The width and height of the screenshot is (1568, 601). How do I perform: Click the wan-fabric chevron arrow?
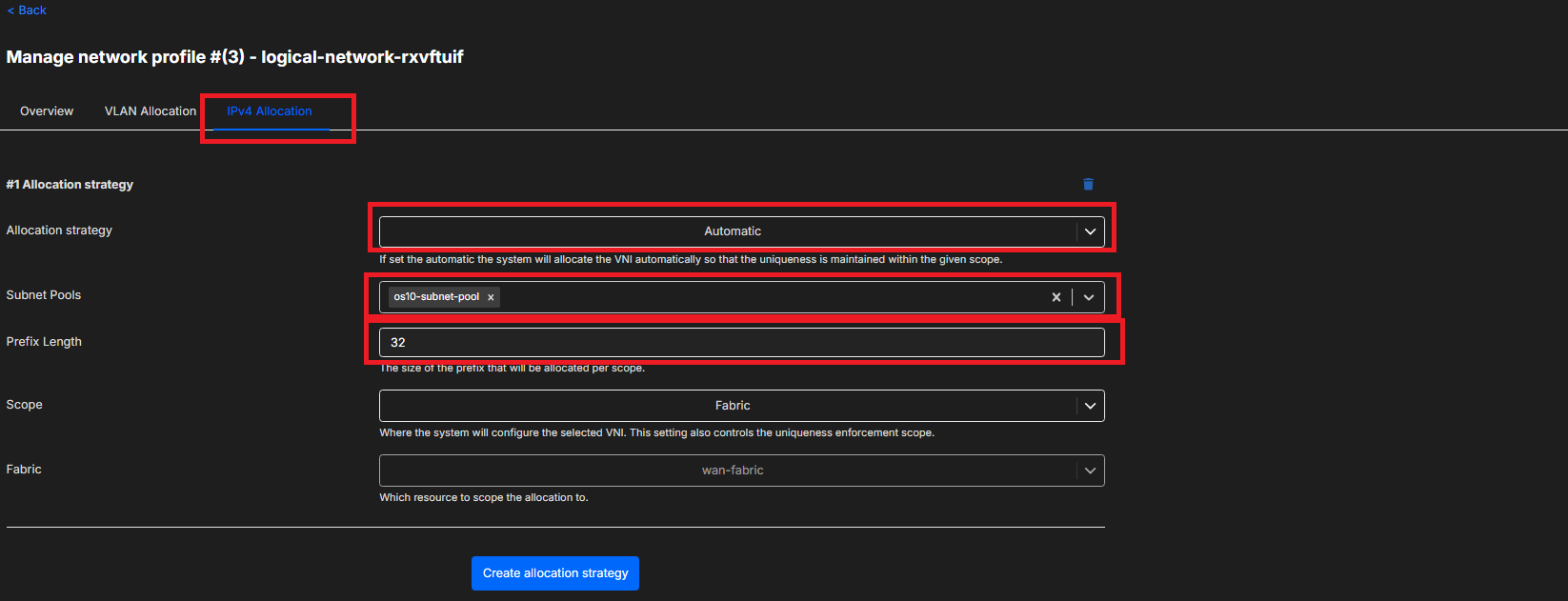tap(1090, 471)
